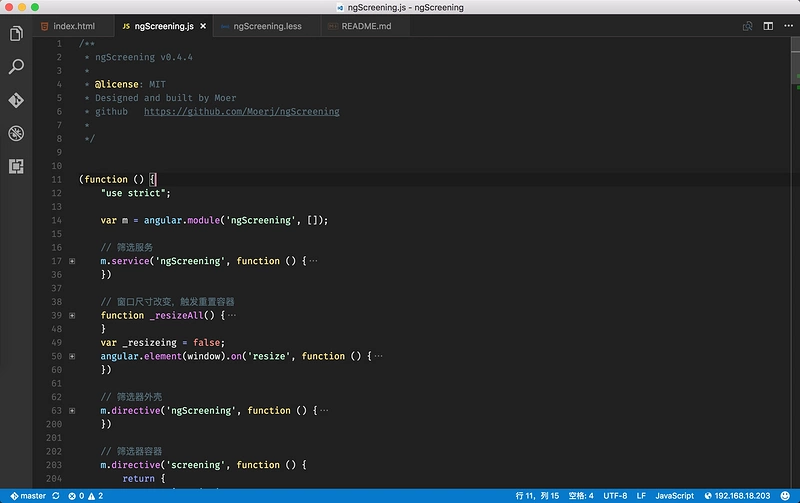Image resolution: width=800 pixels, height=503 pixels.
Task: Click the UTF-8 encoding selector in the status bar
Action: coord(615,495)
